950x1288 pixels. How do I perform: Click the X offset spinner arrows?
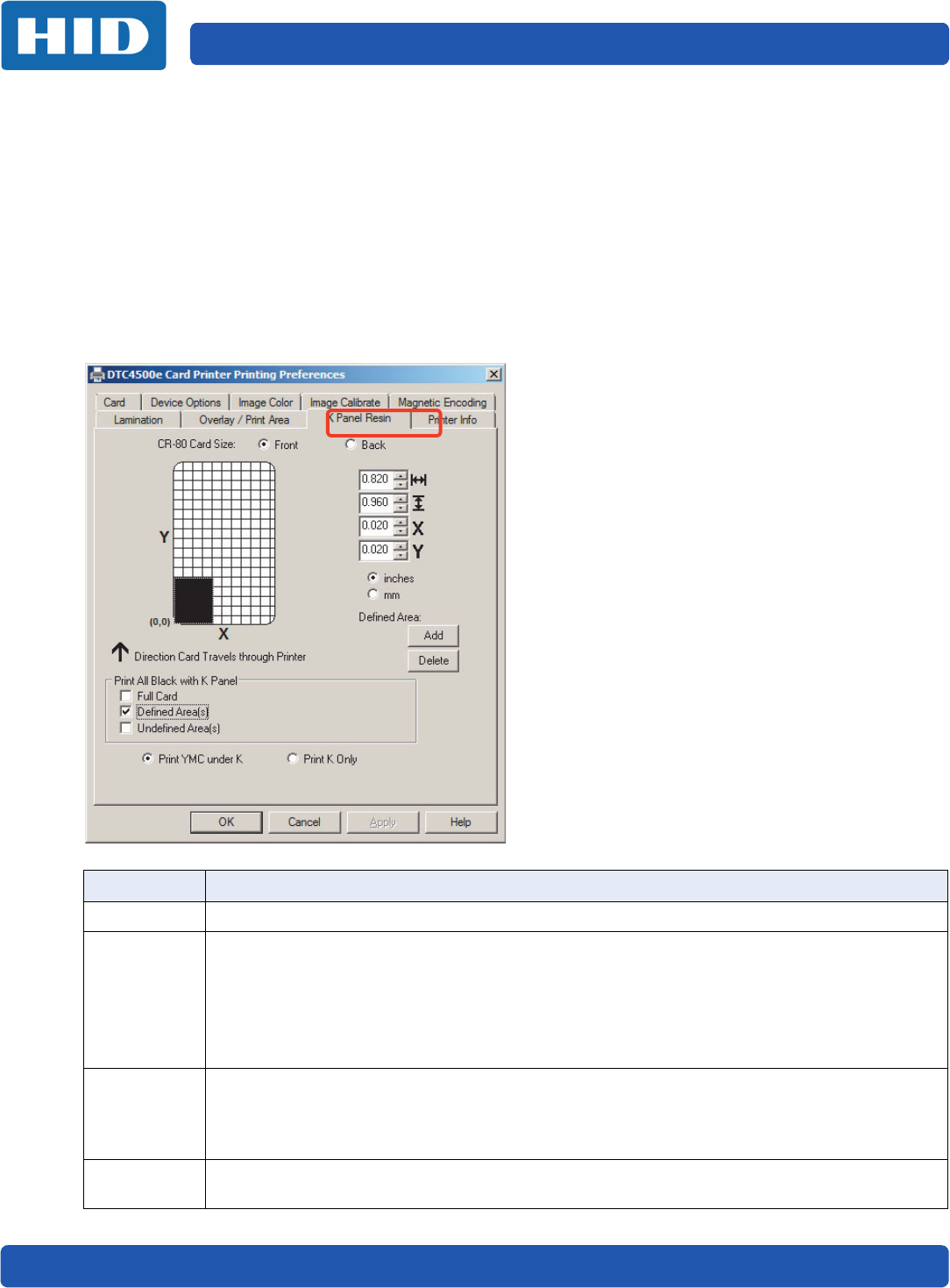401,527
